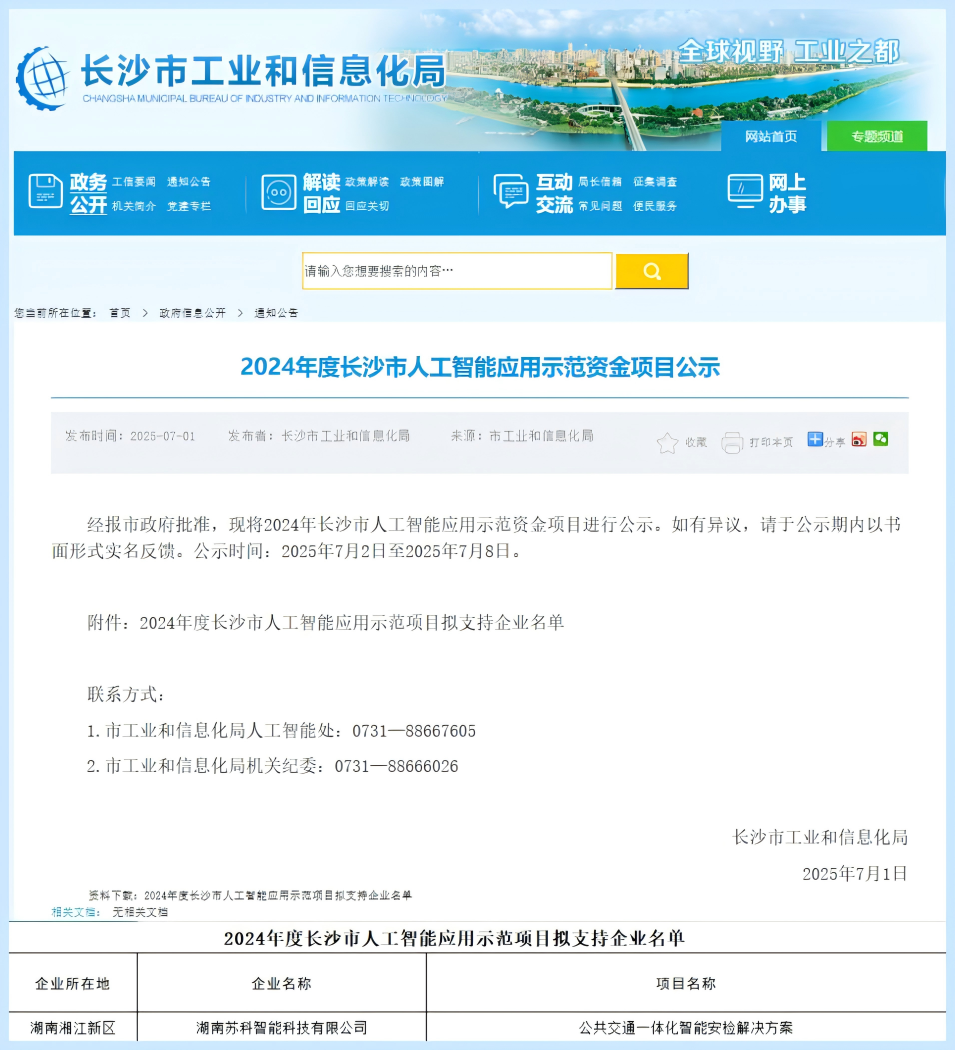Share via the green WeChat icon
This screenshot has height=1050, width=955.
[x=880, y=439]
